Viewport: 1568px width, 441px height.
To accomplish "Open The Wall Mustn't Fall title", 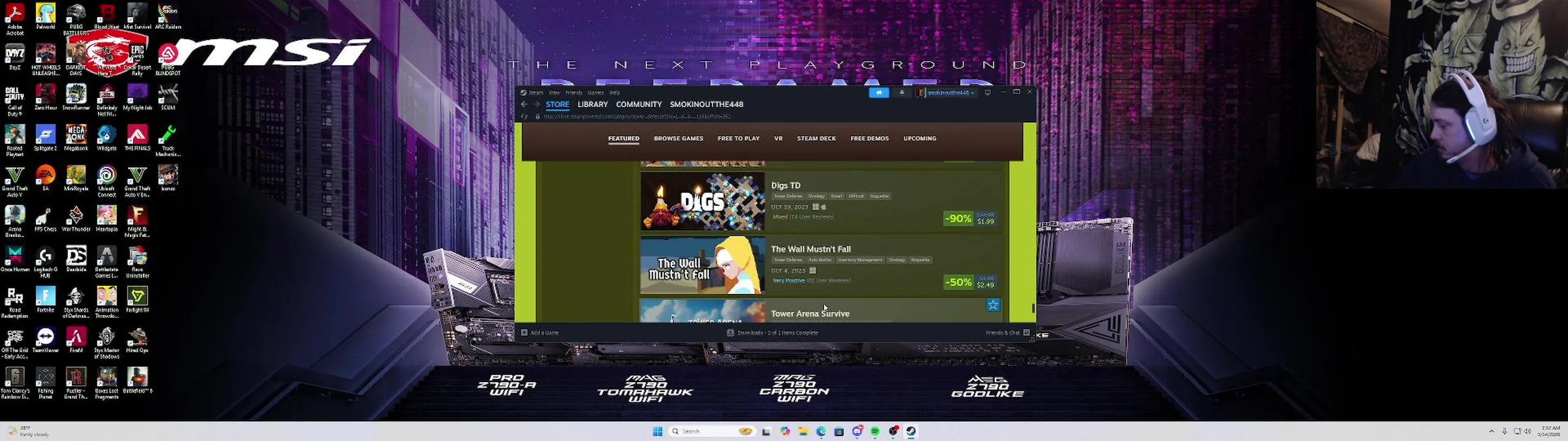I will (x=810, y=249).
